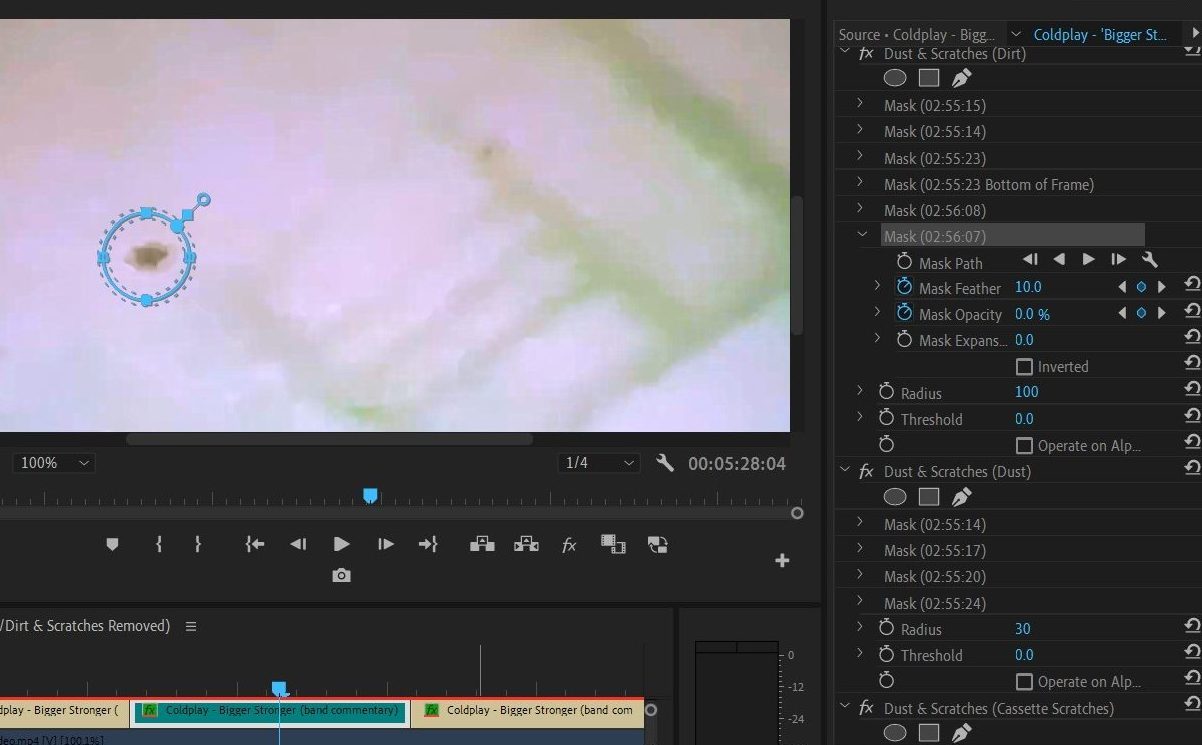This screenshot has width=1202, height=745.
Task: Open the 100% zoom level dropdown
Action: click(x=53, y=463)
